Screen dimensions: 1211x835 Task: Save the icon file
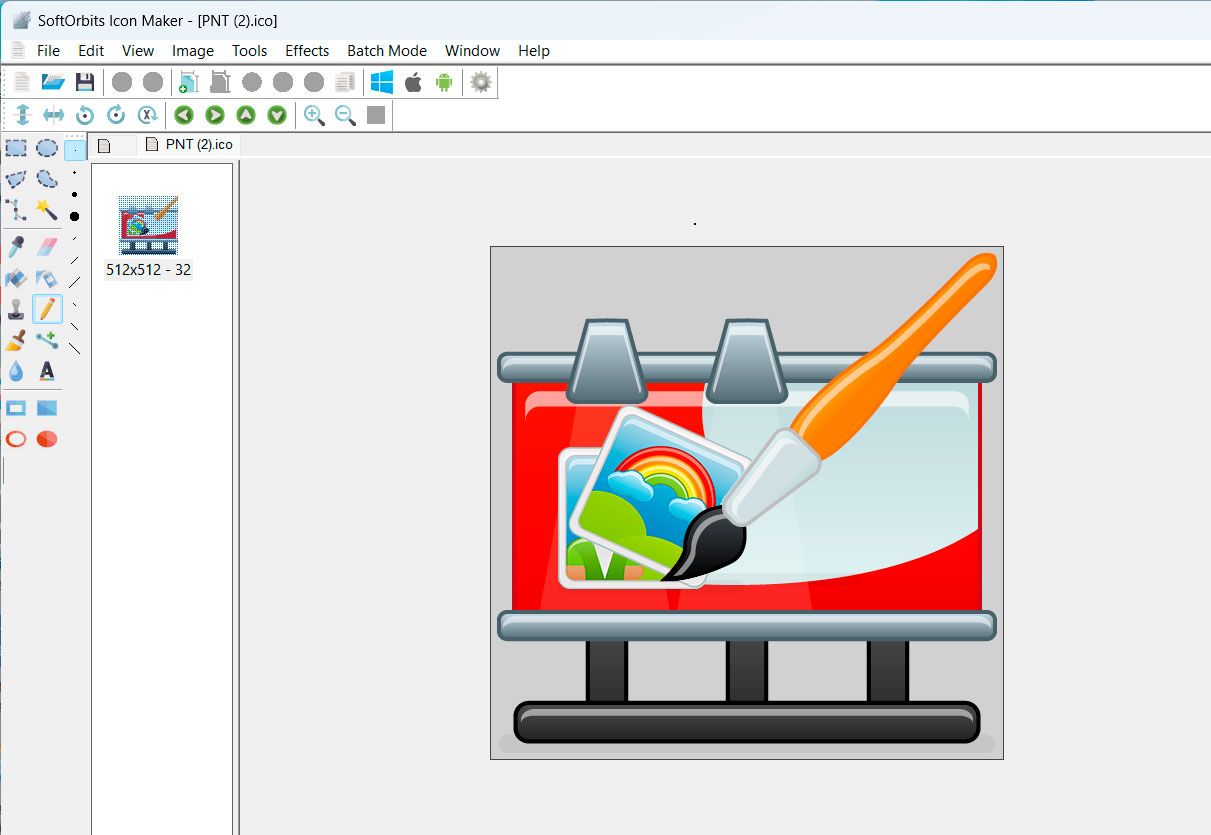tap(86, 82)
